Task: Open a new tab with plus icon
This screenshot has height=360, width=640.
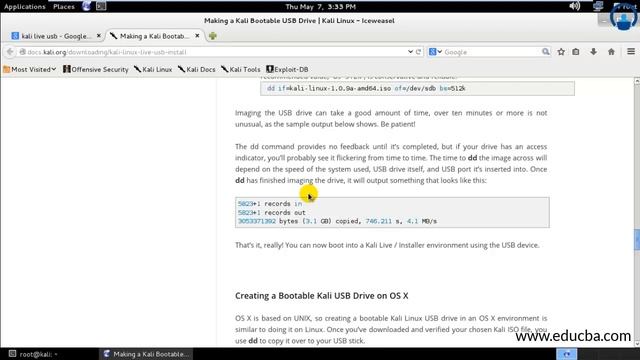Action: 212,36
